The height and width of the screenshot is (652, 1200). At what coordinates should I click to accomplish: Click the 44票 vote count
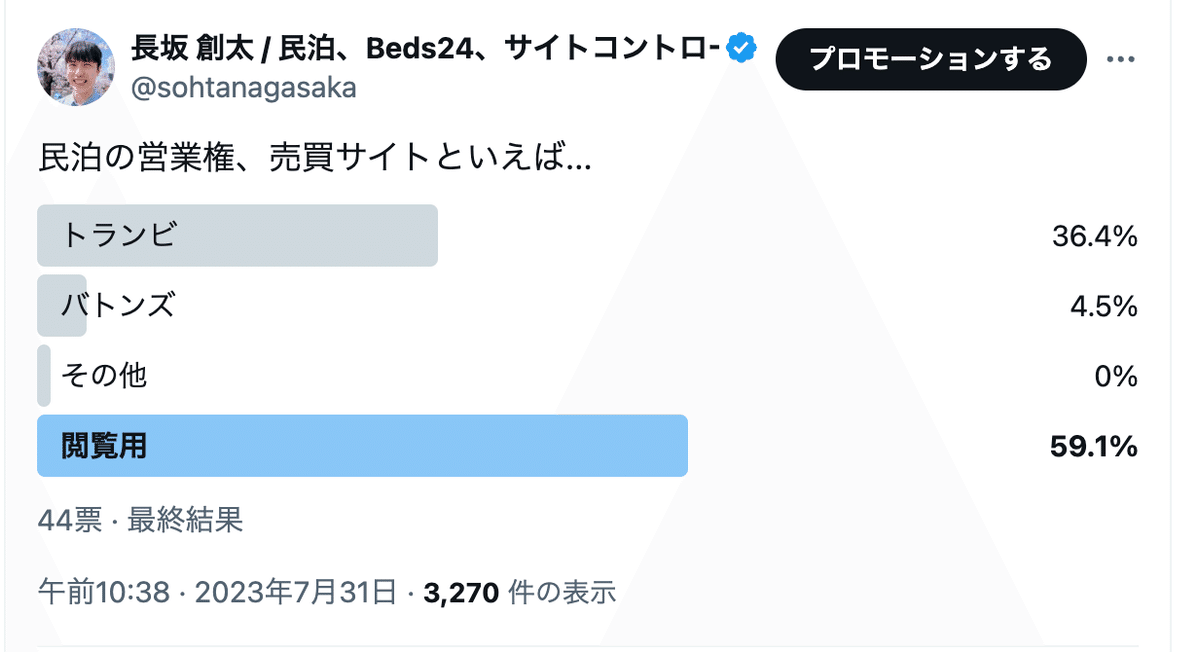(69, 520)
